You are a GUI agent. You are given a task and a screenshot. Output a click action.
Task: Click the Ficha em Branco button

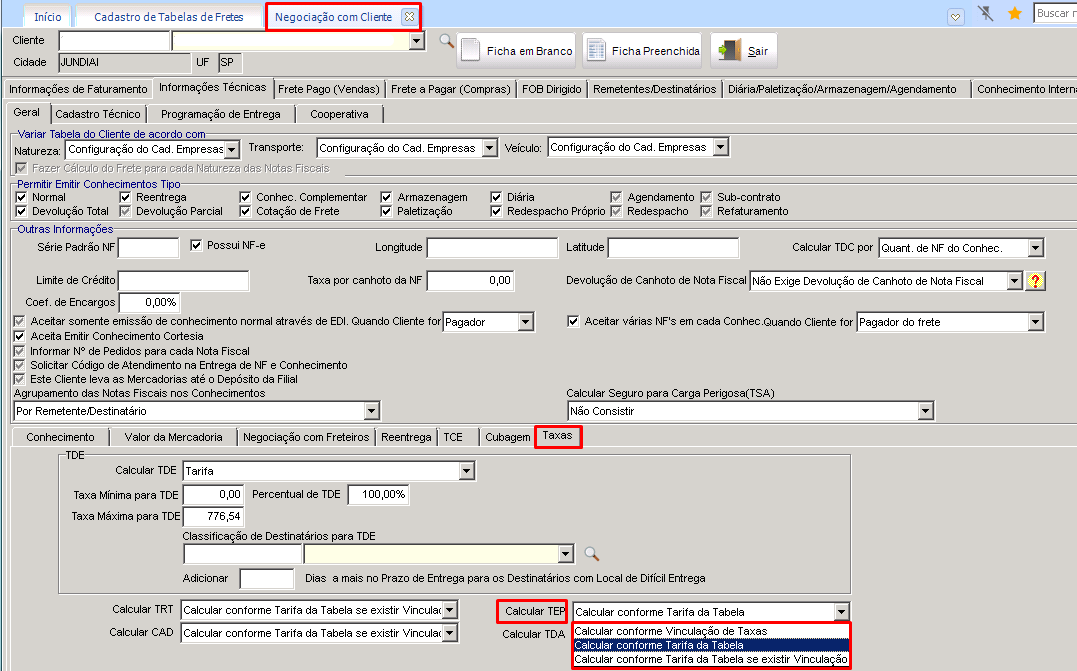(x=517, y=51)
